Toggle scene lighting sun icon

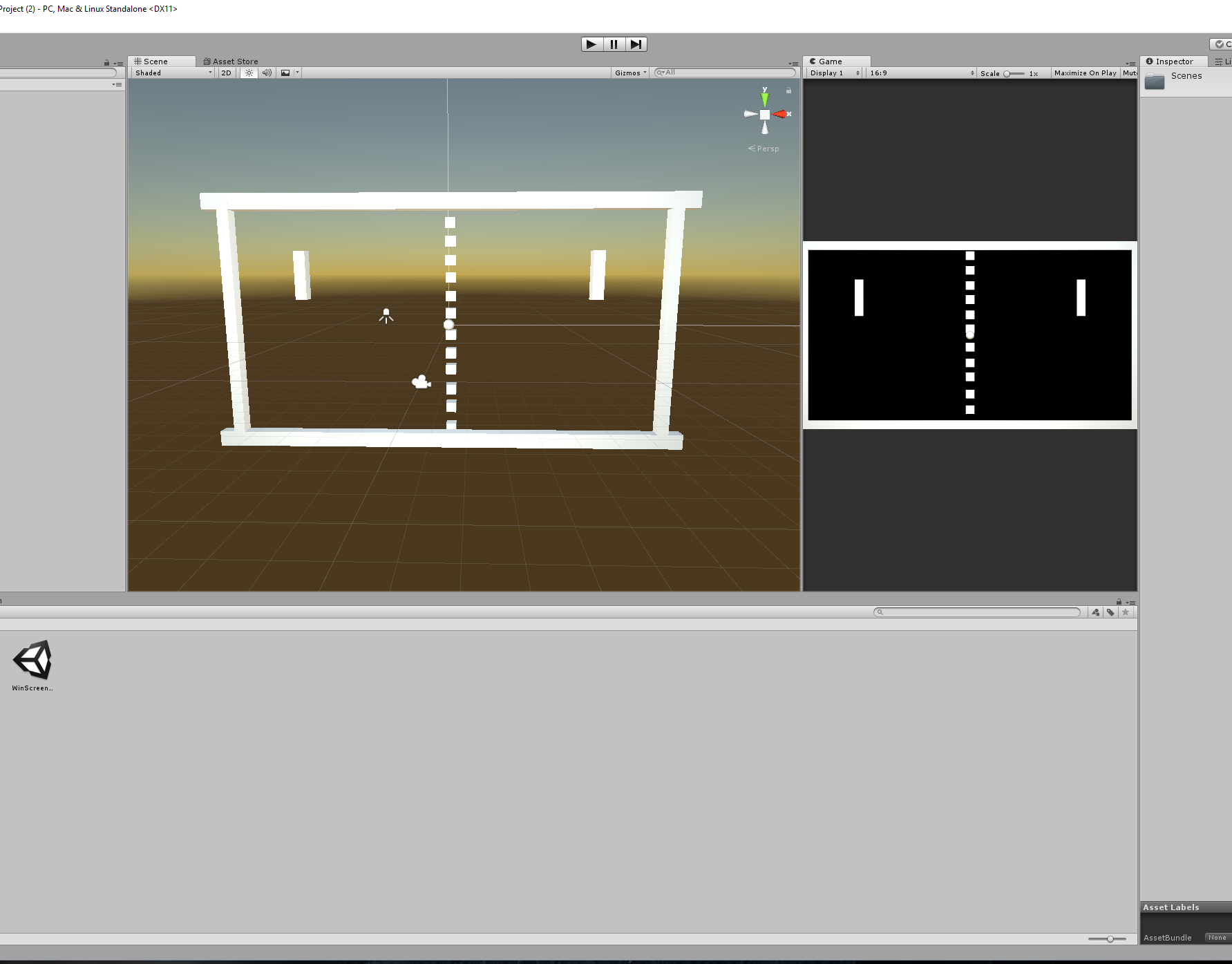pos(249,73)
